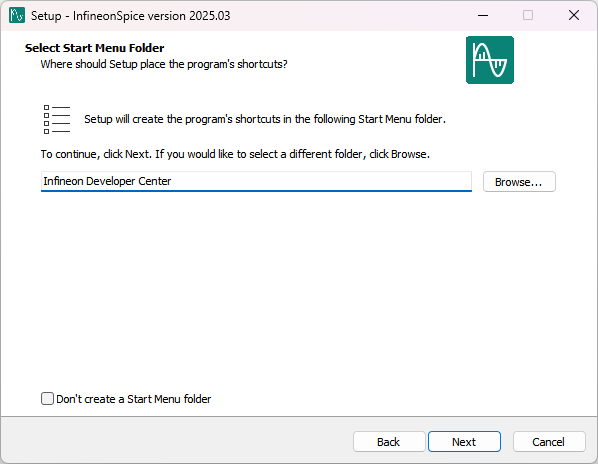Click the large green waveform logo
Image resolution: width=598 pixels, height=464 pixels.
point(490,60)
